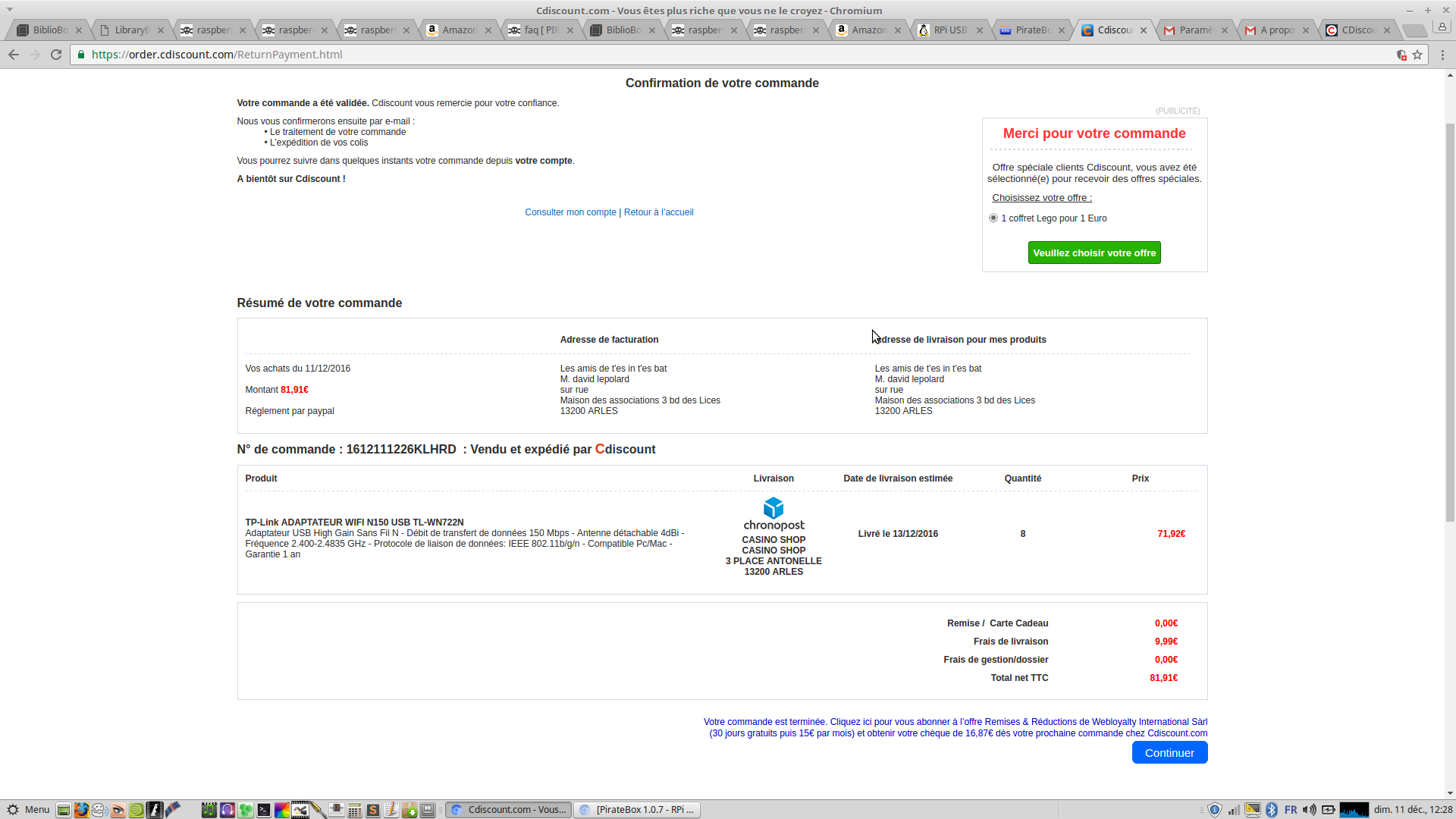Open the Menu button on the panel
Screen dimensions: 1456x819
coord(28,810)
